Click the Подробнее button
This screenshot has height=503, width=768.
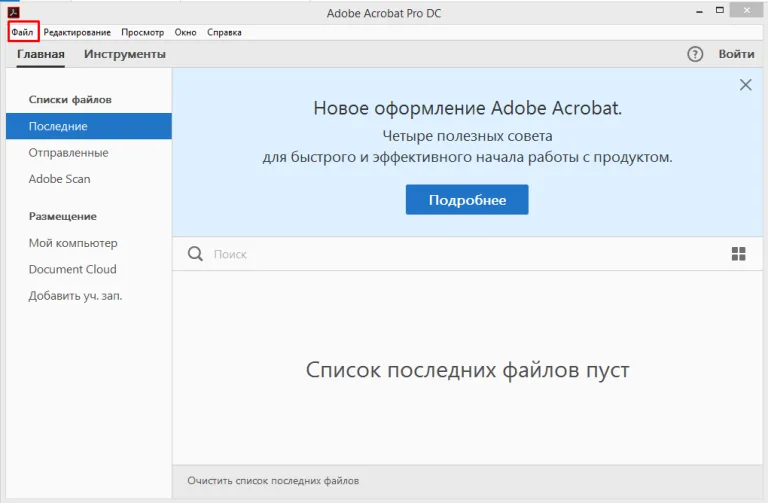pos(467,199)
